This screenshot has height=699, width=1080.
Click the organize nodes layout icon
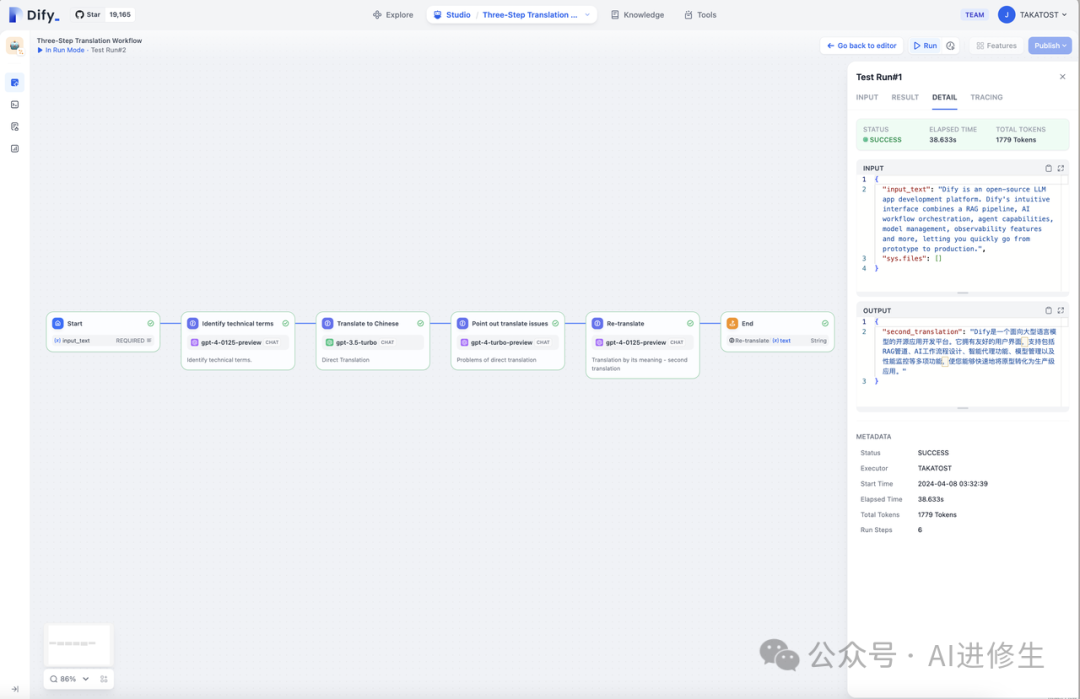(104, 678)
